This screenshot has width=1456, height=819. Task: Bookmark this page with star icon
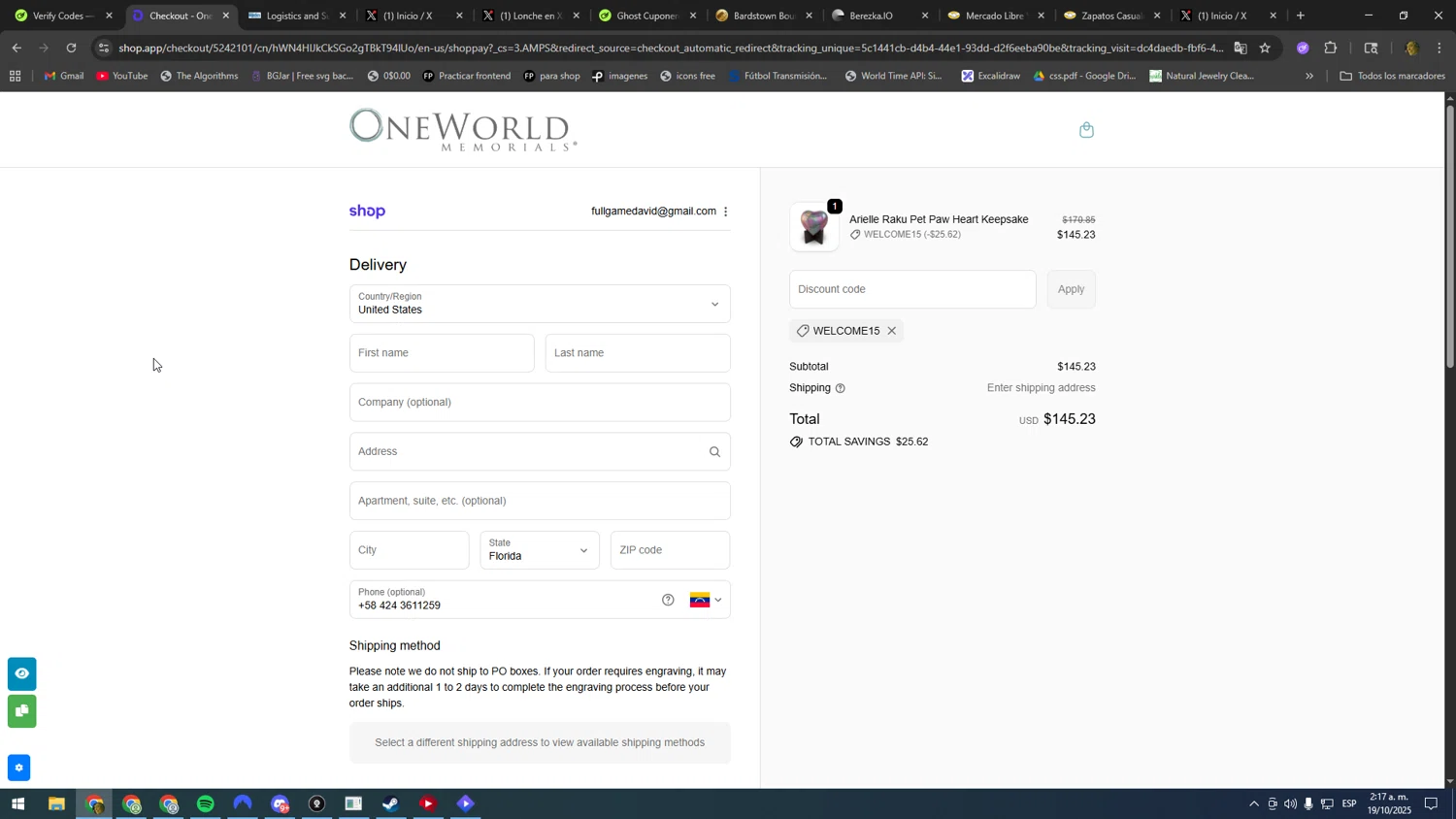1265,48
